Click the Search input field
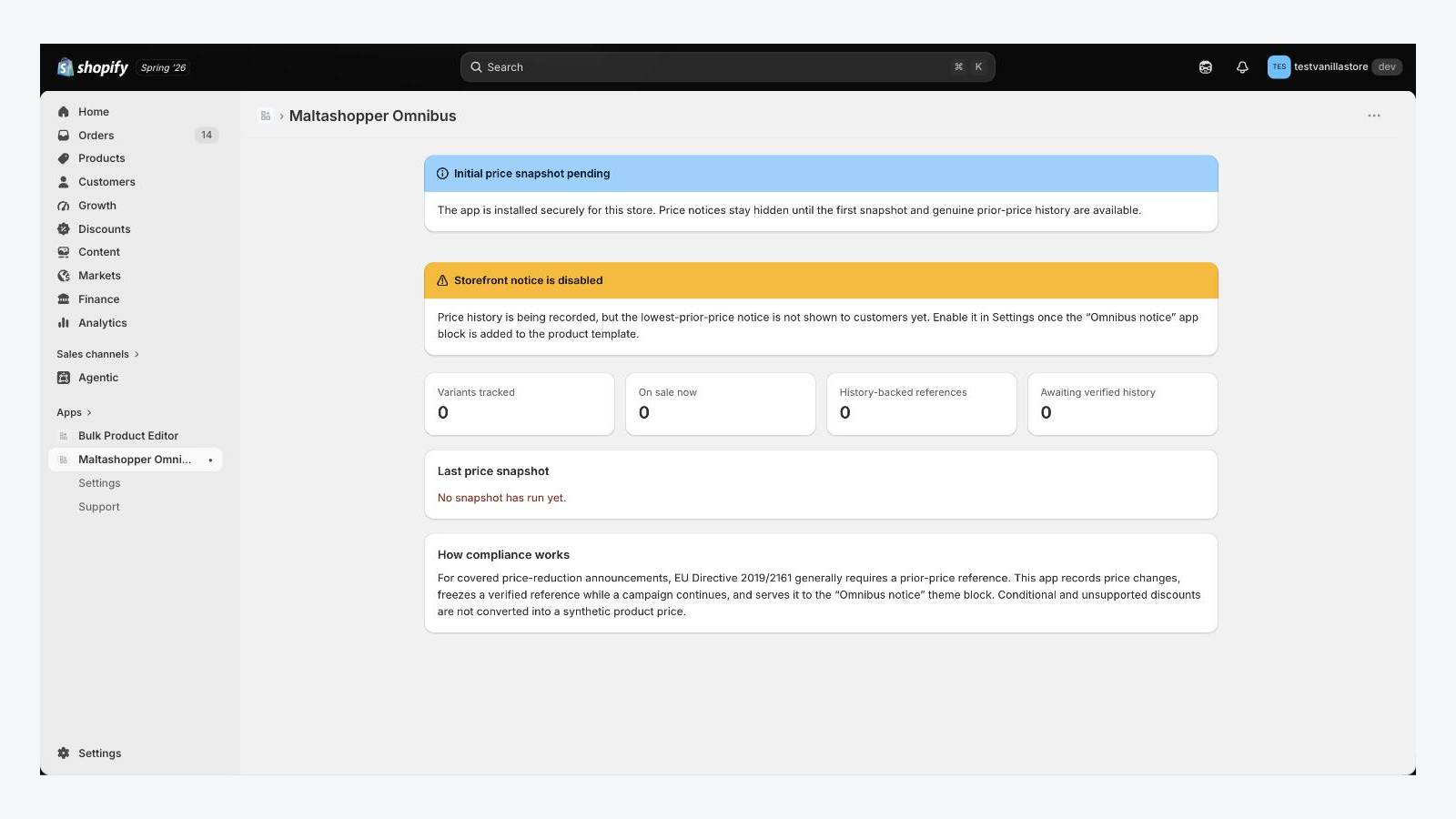 point(728,67)
